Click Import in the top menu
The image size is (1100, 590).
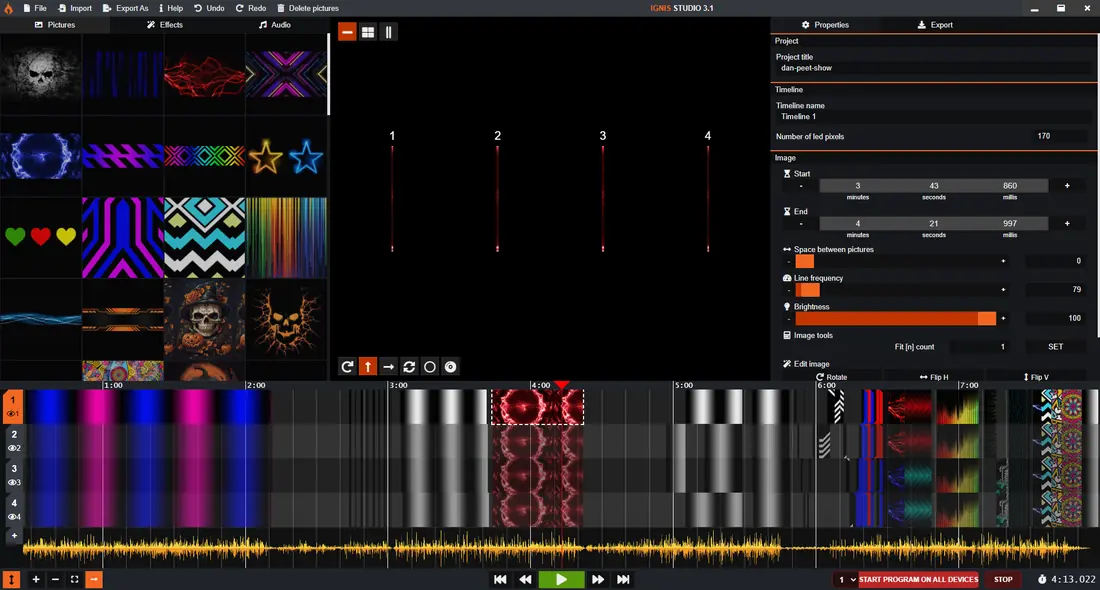tap(75, 8)
